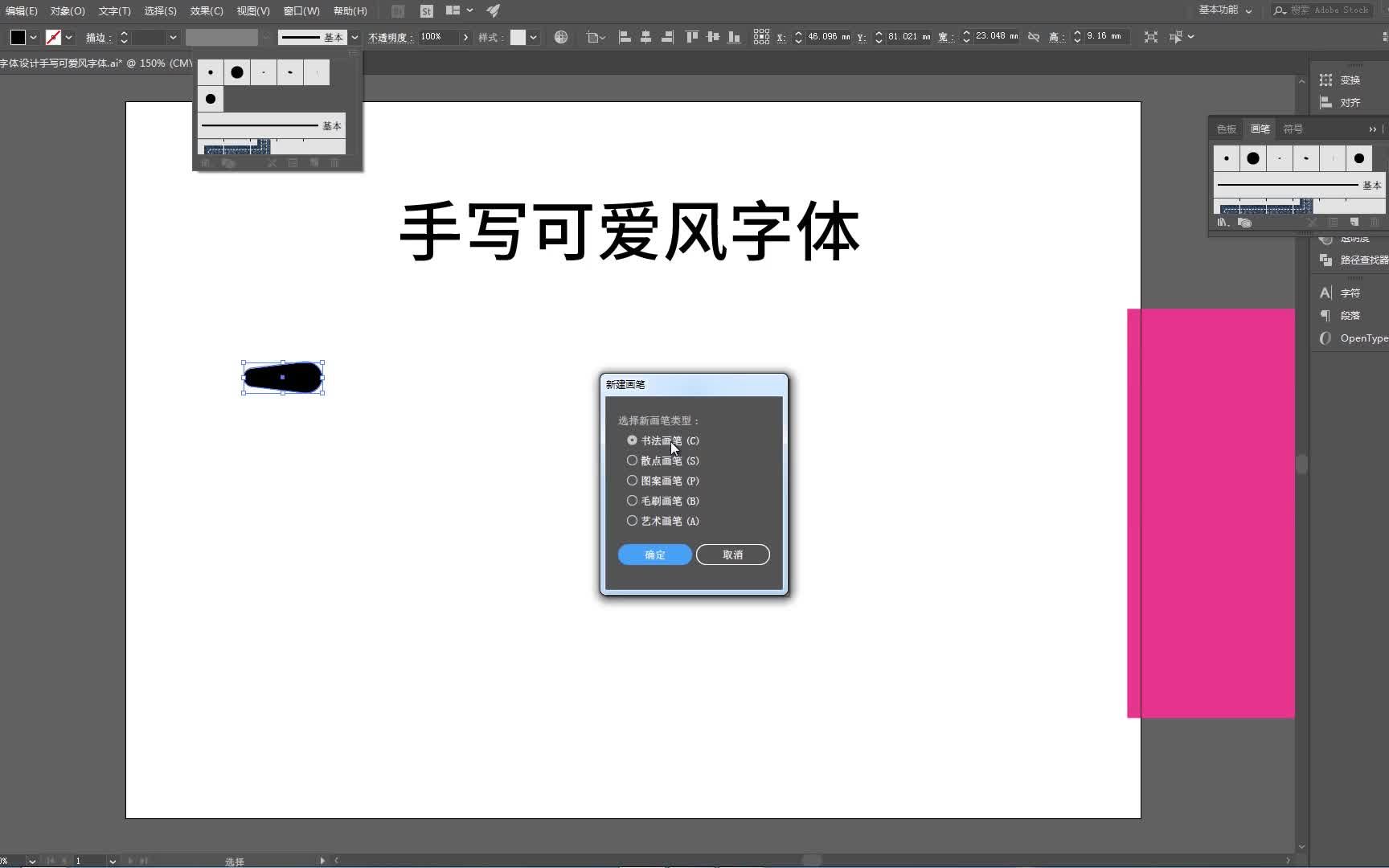This screenshot has width=1389, height=868.
Task: Click the none stroke color swatch
Action: pyautogui.click(x=53, y=37)
